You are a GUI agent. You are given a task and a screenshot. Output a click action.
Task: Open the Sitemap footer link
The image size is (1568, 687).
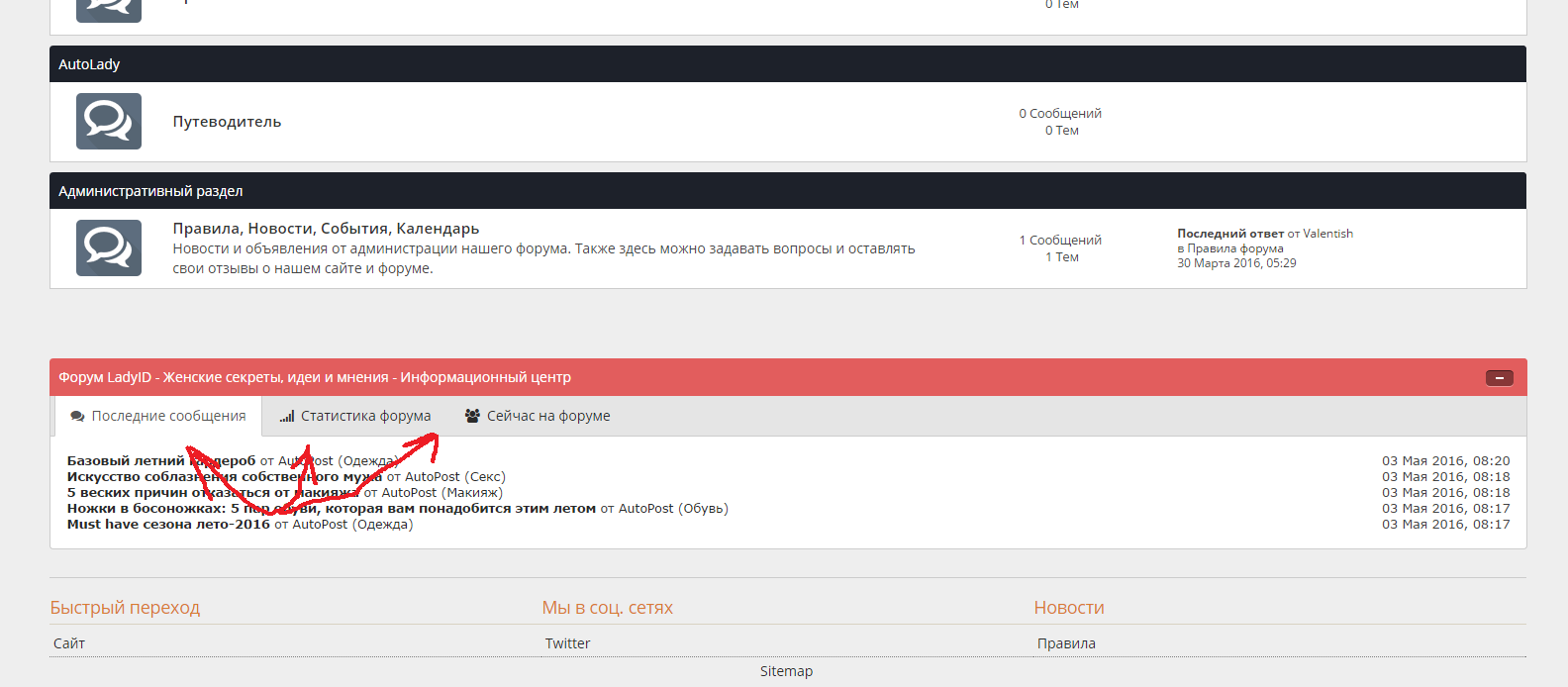click(786, 671)
